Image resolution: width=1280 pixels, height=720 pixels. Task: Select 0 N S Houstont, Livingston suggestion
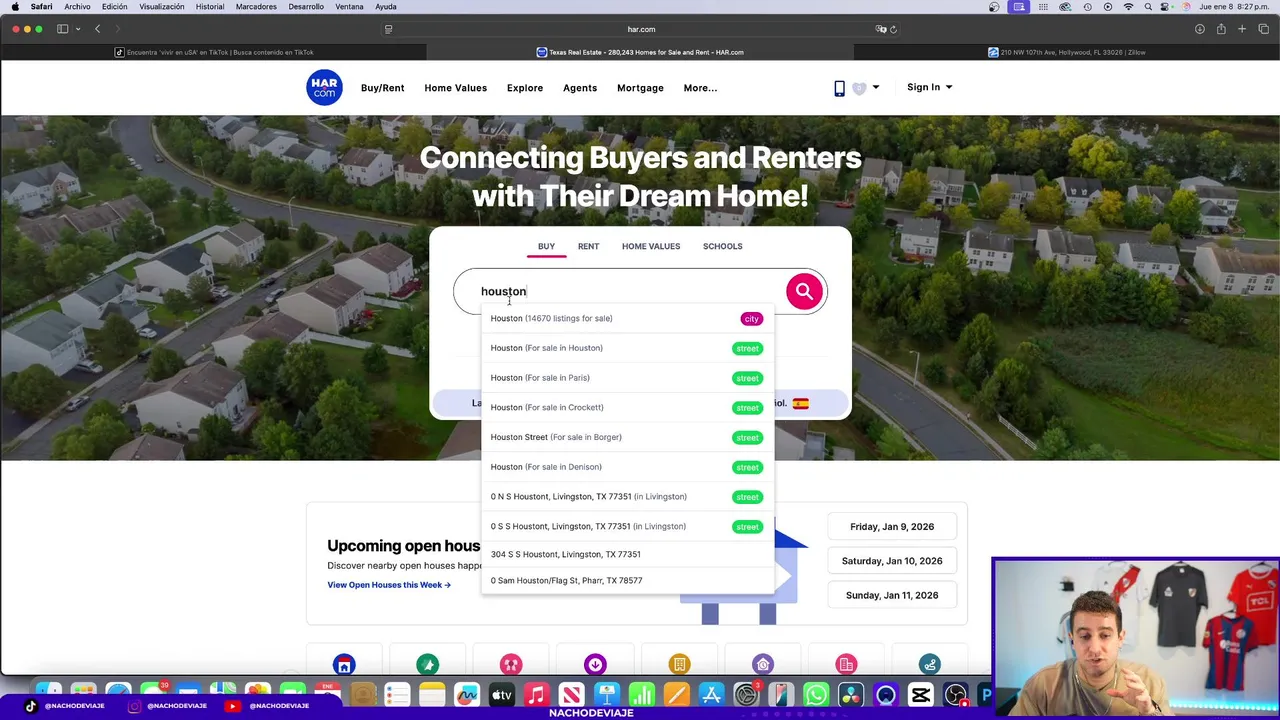[628, 497]
